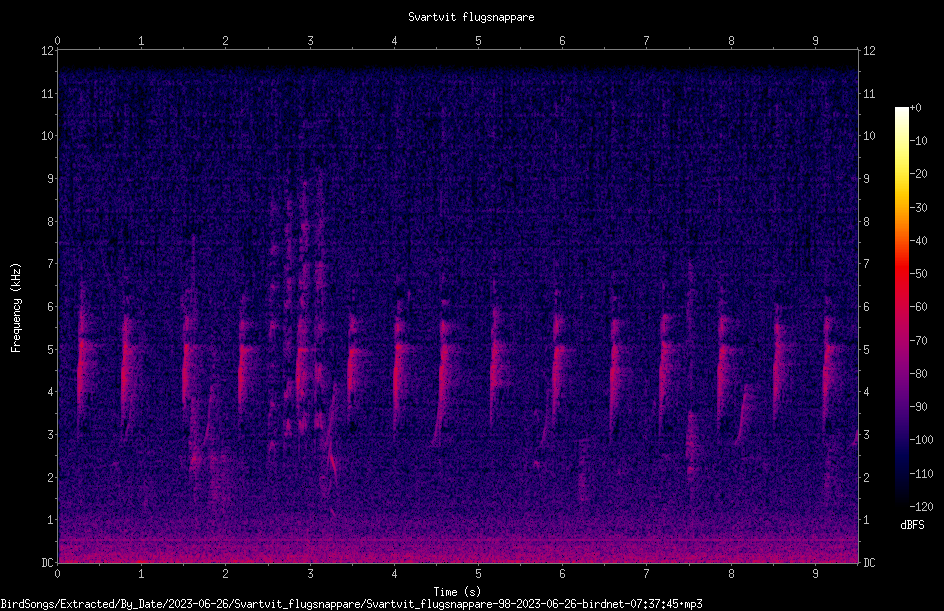Click "5" on the bottom time axis
This screenshot has width=944, height=611.
click(479, 574)
